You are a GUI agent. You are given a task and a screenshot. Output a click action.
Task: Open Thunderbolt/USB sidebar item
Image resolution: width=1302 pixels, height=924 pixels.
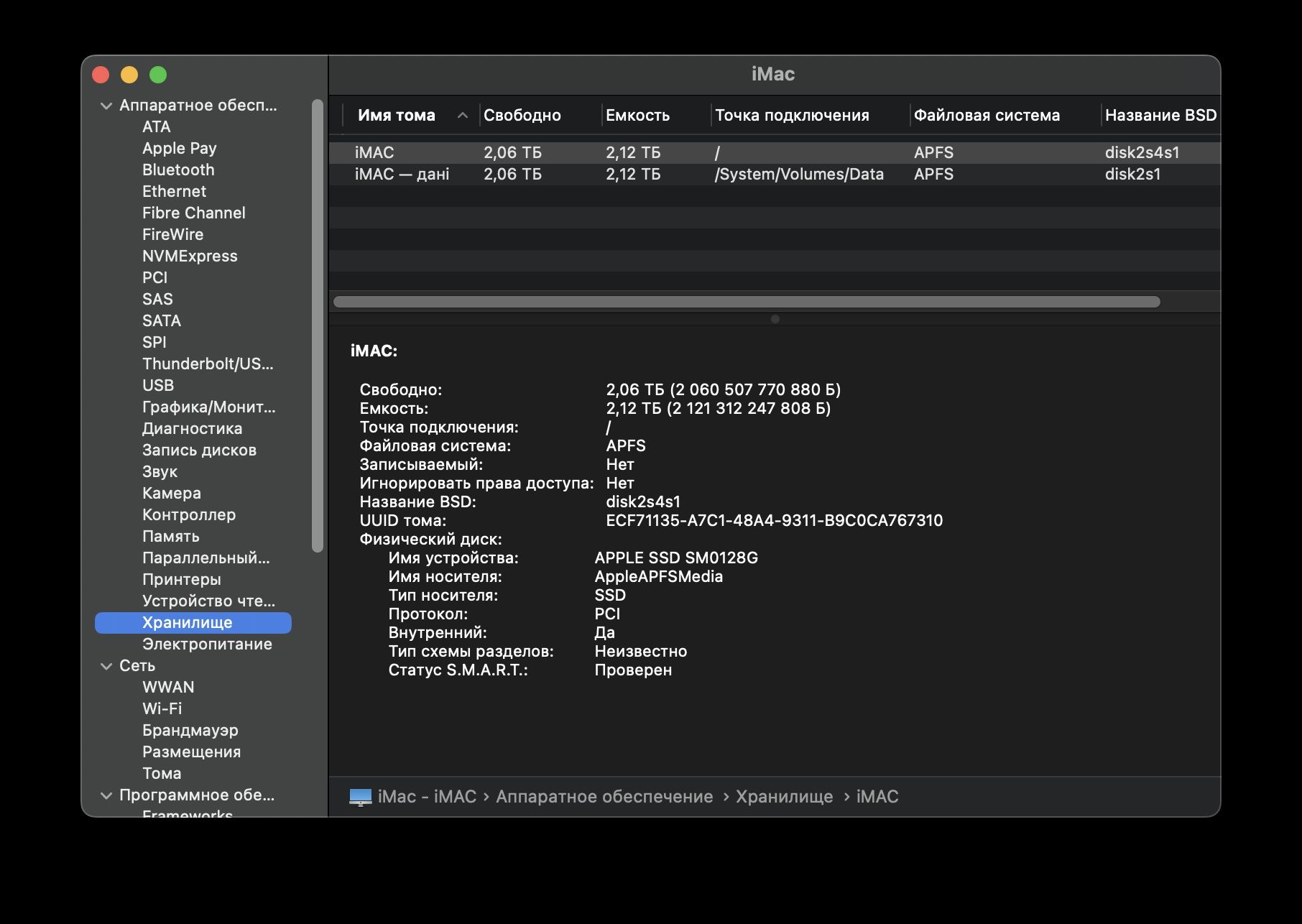point(208,364)
